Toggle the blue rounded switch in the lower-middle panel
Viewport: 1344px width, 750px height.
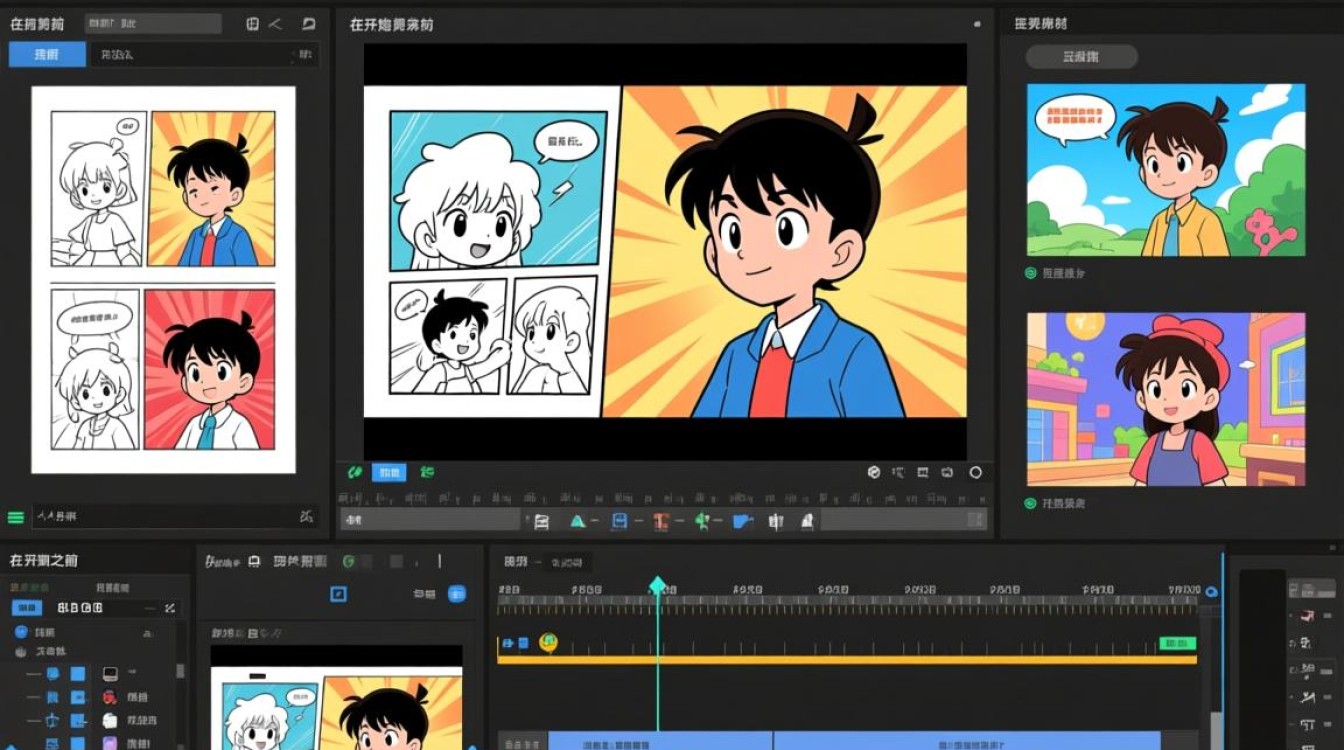[x=457, y=594]
